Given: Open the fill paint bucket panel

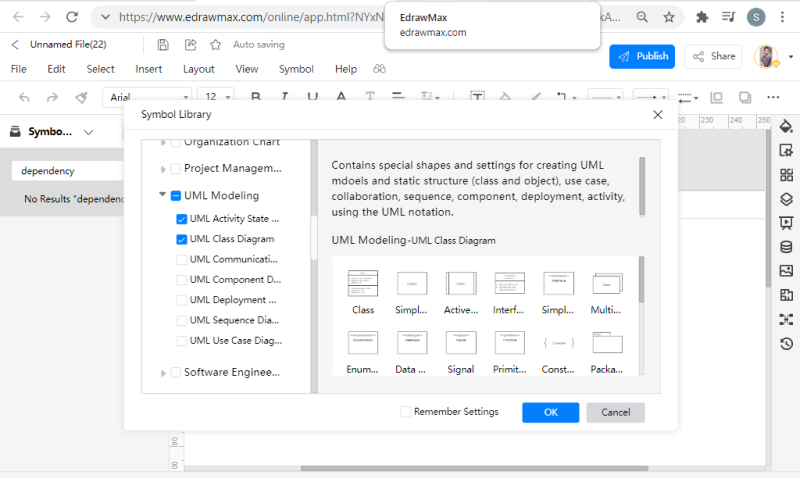Looking at the screenshot, I should click(786, 127).
